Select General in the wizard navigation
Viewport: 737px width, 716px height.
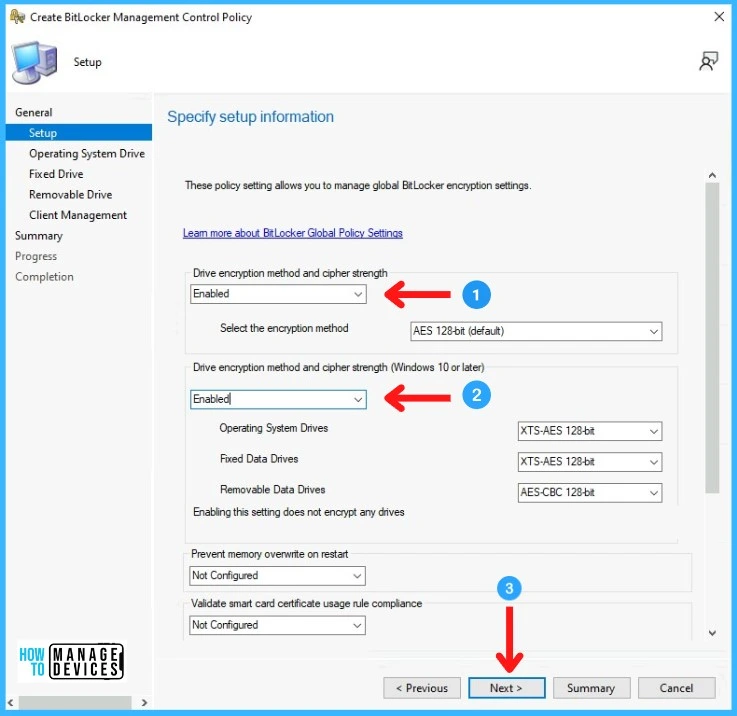click(33, 112)
